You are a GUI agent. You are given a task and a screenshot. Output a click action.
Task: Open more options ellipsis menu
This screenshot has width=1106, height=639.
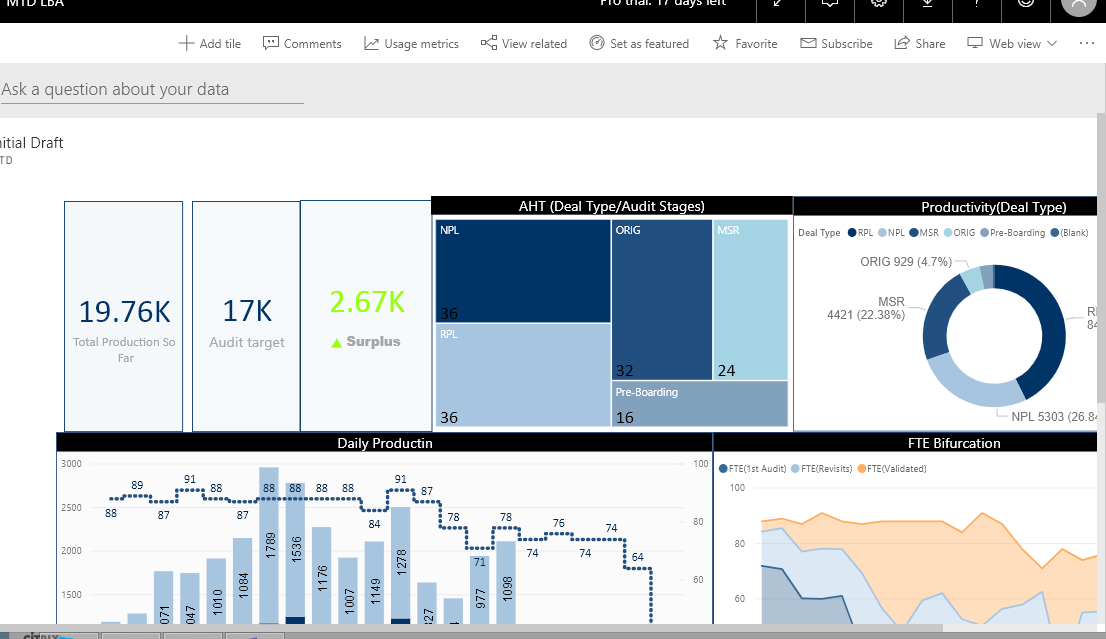[x=1087, y=43]
